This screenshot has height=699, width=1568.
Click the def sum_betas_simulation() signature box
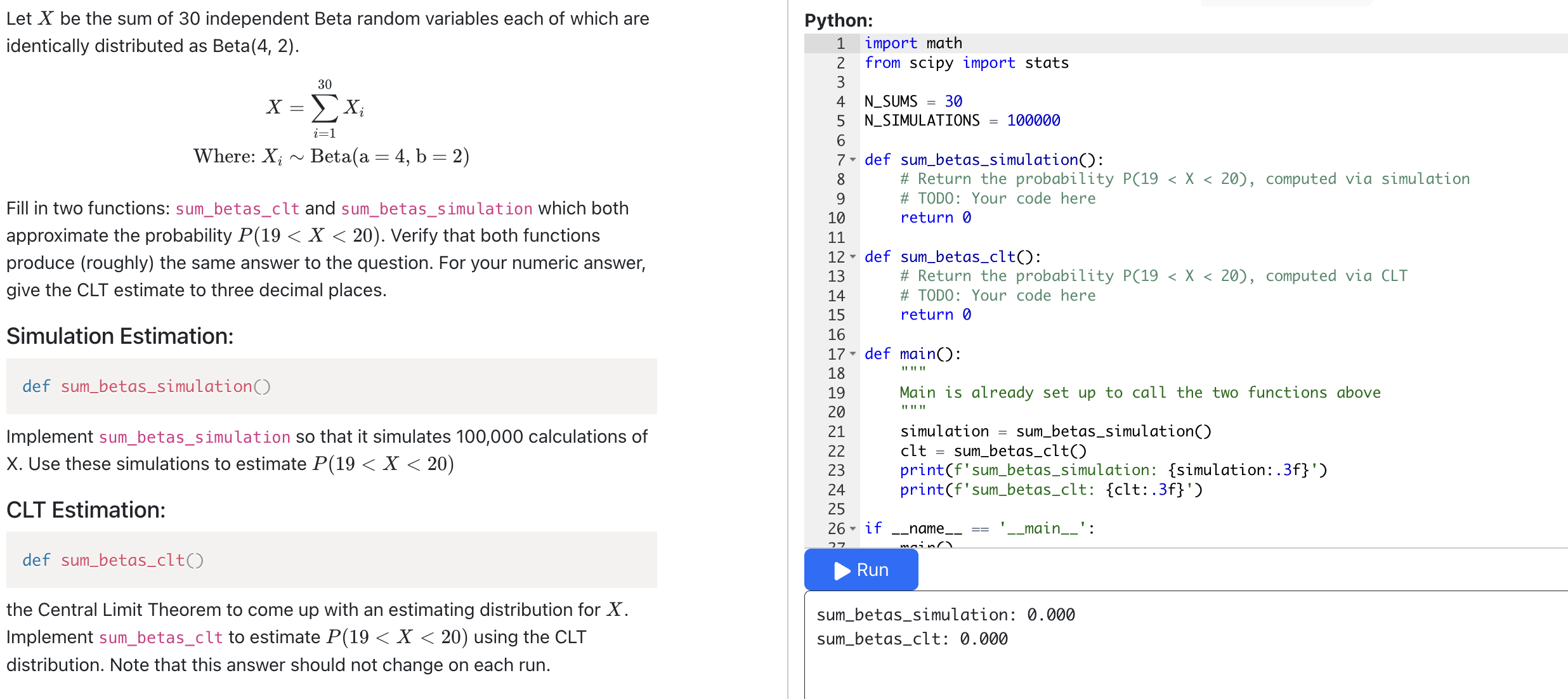pyautogui.click(x=146, y=386)
